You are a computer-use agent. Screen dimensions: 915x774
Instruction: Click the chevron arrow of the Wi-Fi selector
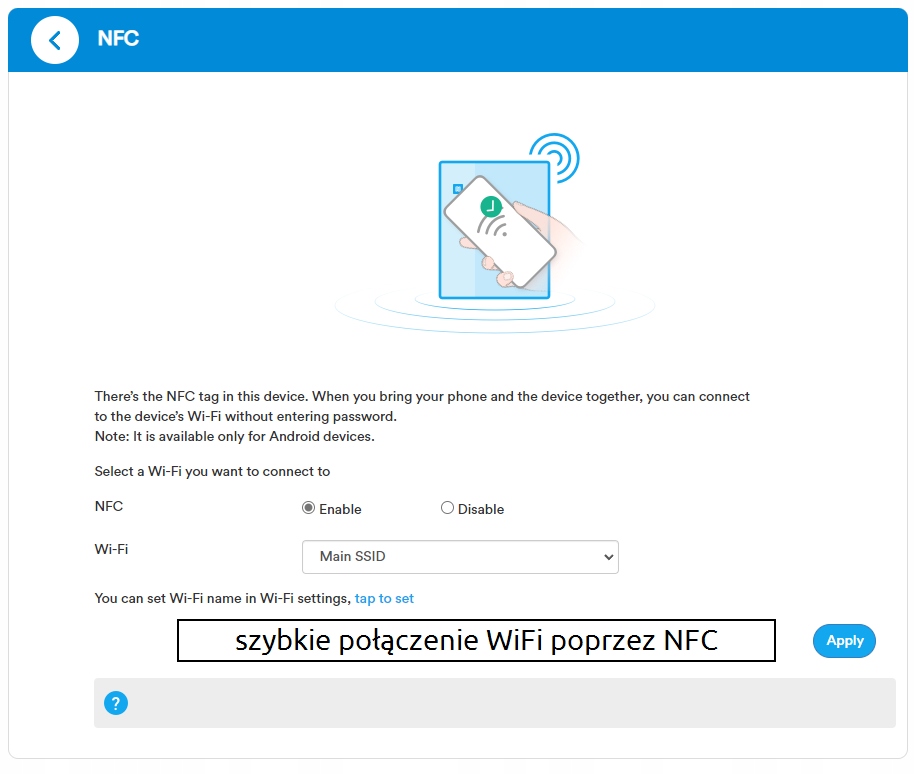tap(608, 557)
